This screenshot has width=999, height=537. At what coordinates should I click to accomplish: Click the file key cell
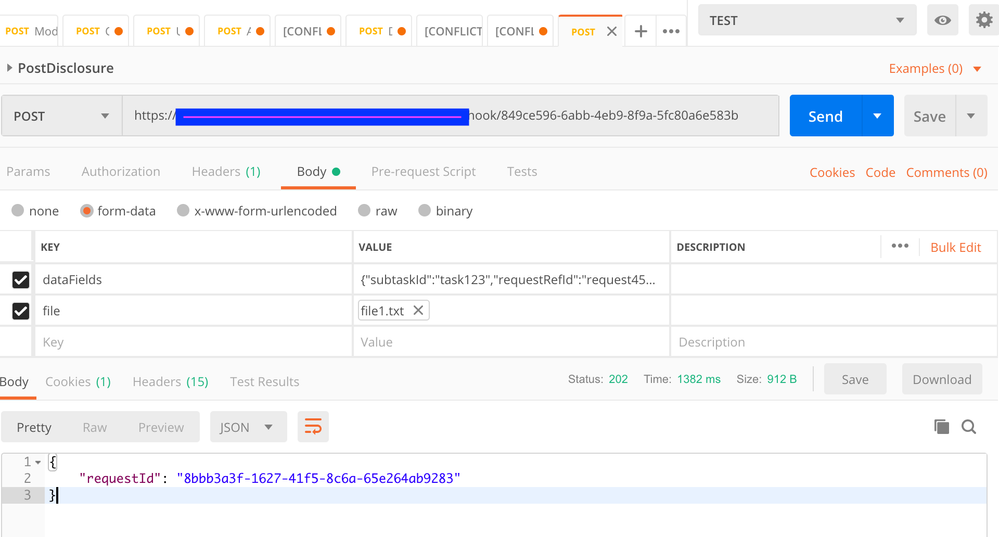click(x=192, y=311)
